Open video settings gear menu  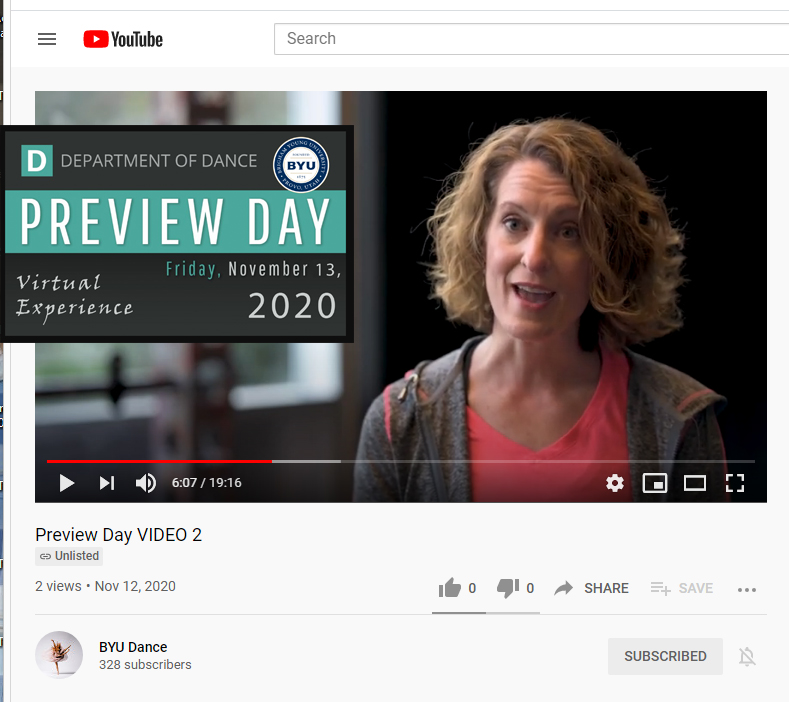(x=615, y=483)
